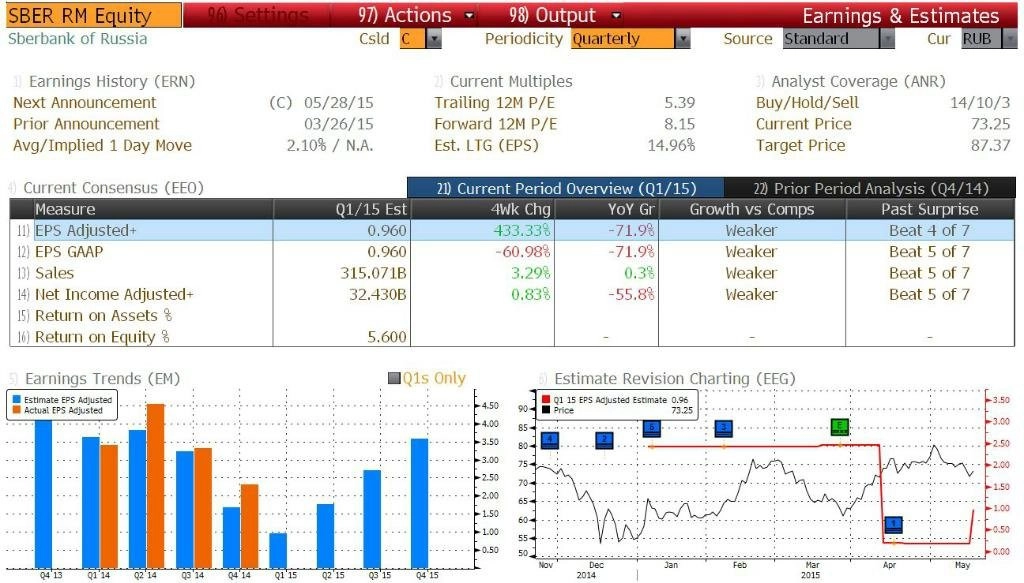The height and width of the screenshot is (583, 1024).
Task: Select the Net Income Adjusted+ row label
Action: click(x=114, y=294)
